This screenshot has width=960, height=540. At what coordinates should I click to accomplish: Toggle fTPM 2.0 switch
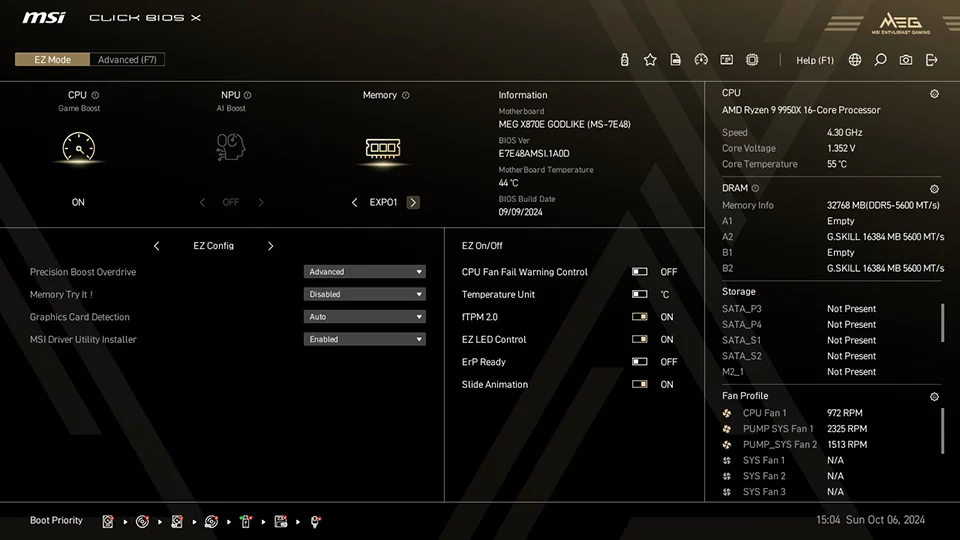[x=639, y=317]
